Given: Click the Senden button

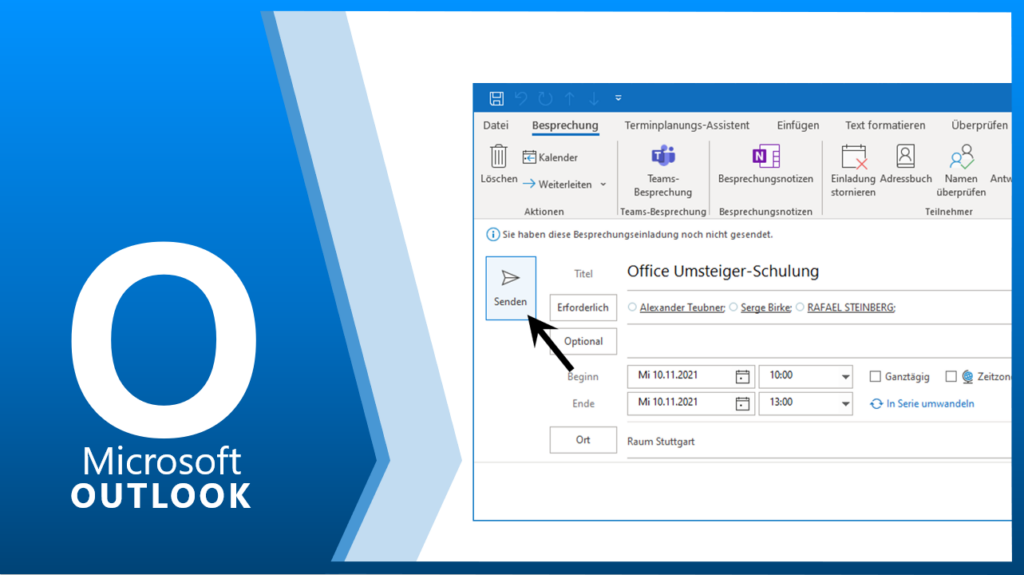Looking at the screenshot, I should 511,288.
